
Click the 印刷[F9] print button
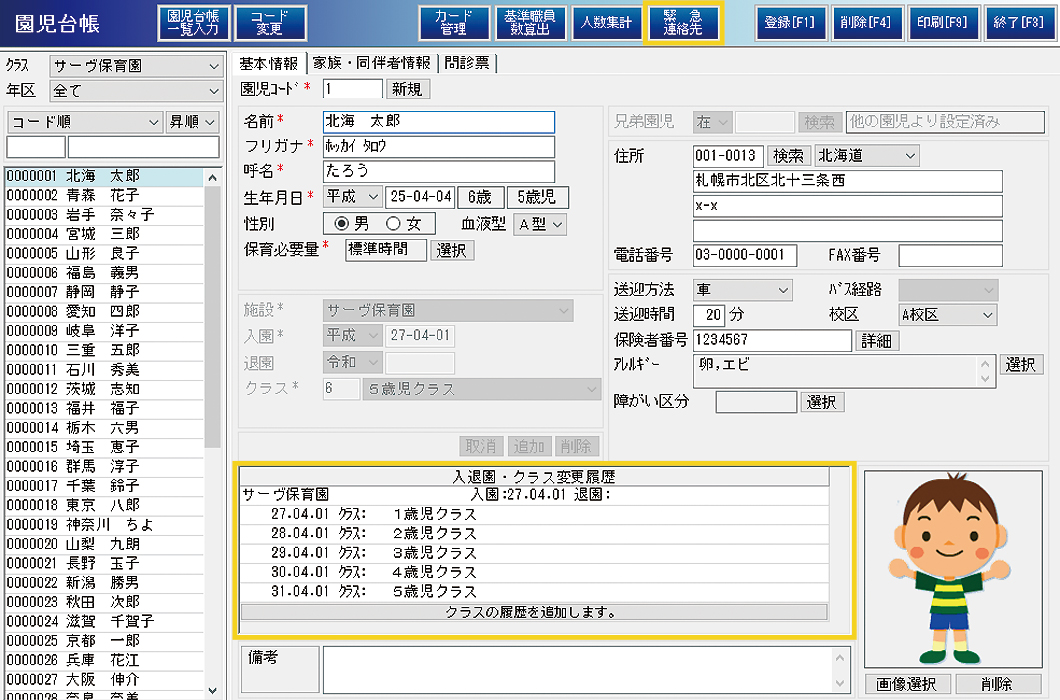point(942,22)
